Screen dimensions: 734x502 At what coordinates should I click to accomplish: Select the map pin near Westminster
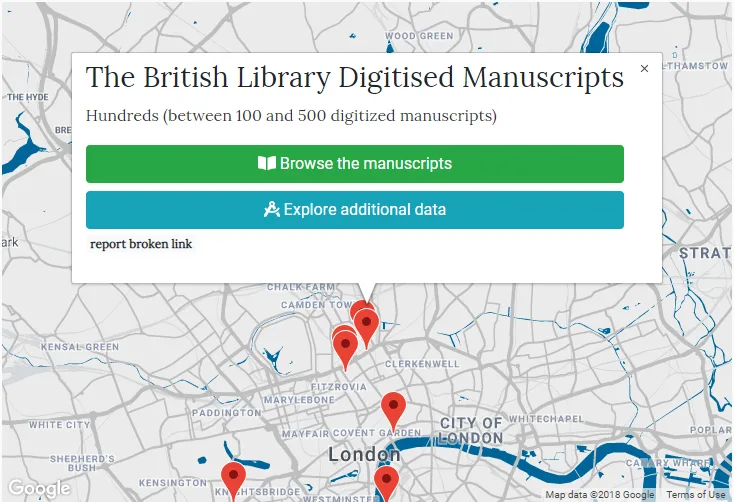[x=386, y=482]
